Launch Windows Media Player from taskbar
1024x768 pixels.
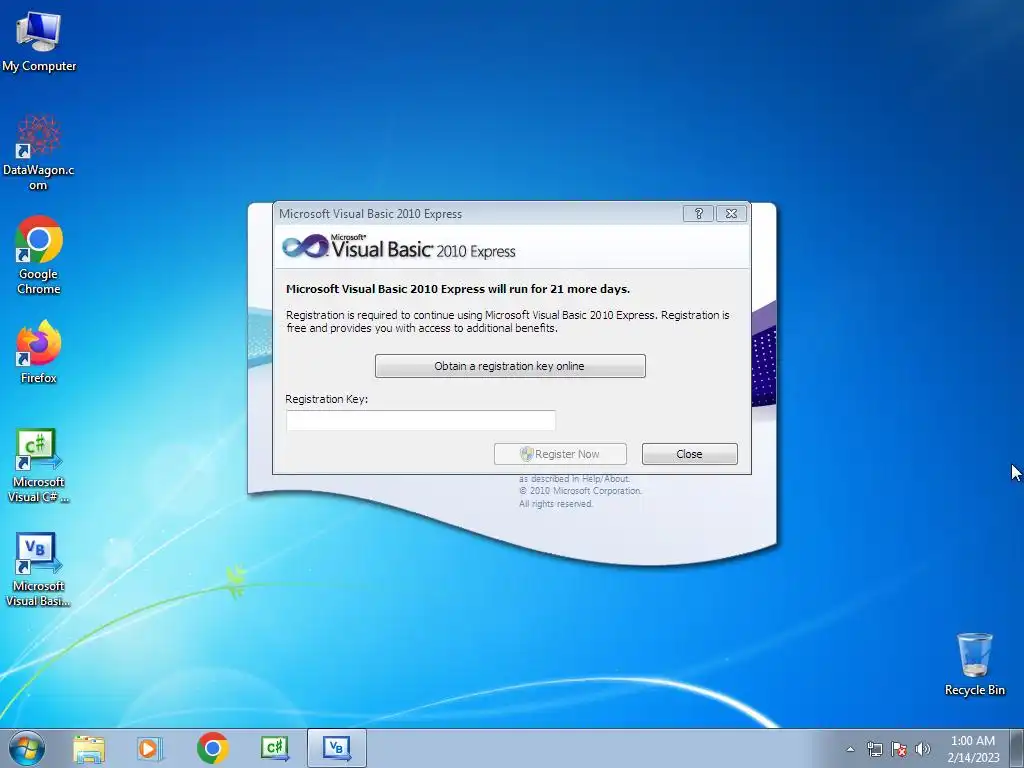point(150,748)
